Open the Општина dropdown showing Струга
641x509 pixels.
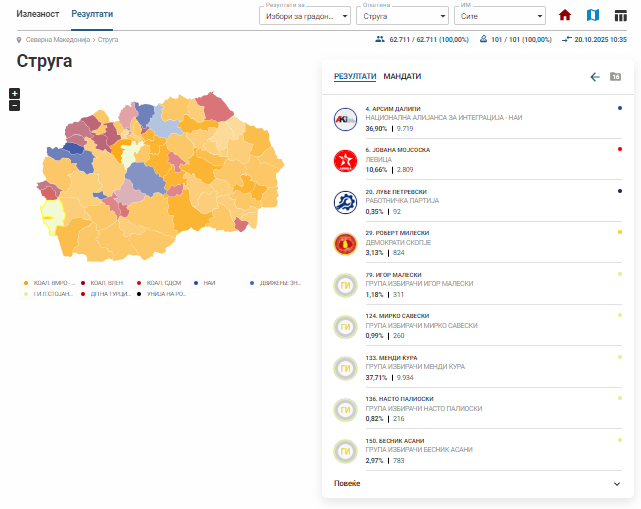[x=400, y=17]
